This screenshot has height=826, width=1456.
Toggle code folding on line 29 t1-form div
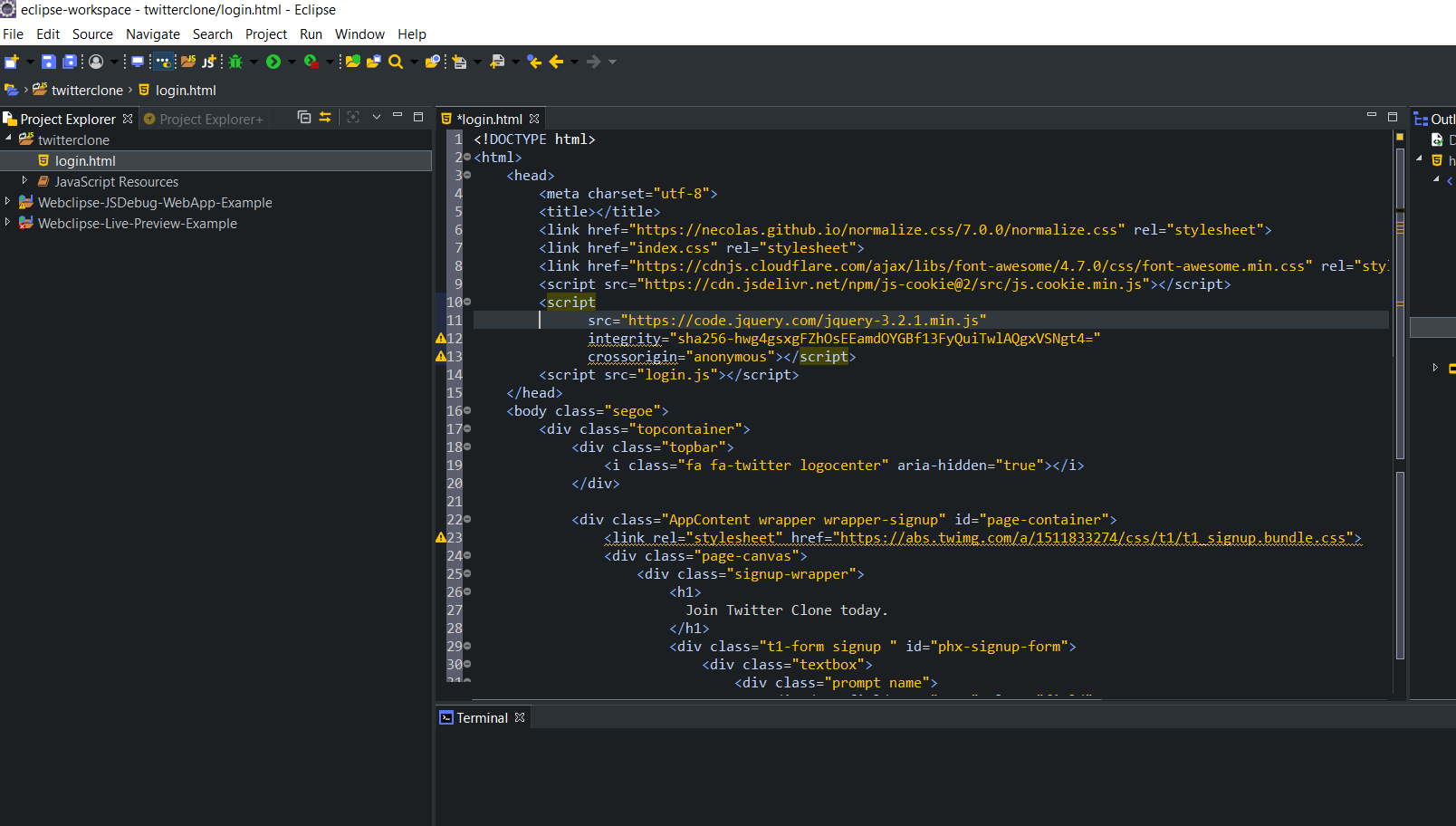(467, 647)
